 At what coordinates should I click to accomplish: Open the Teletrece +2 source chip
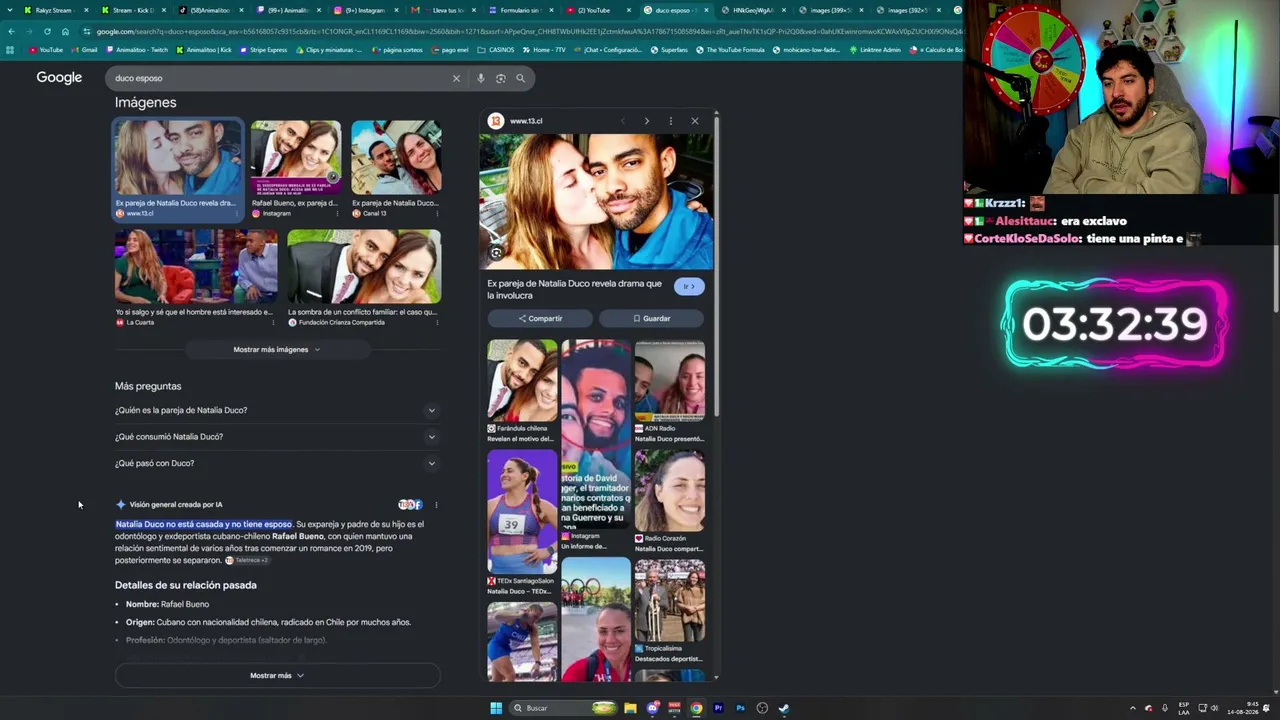point(247,560)
